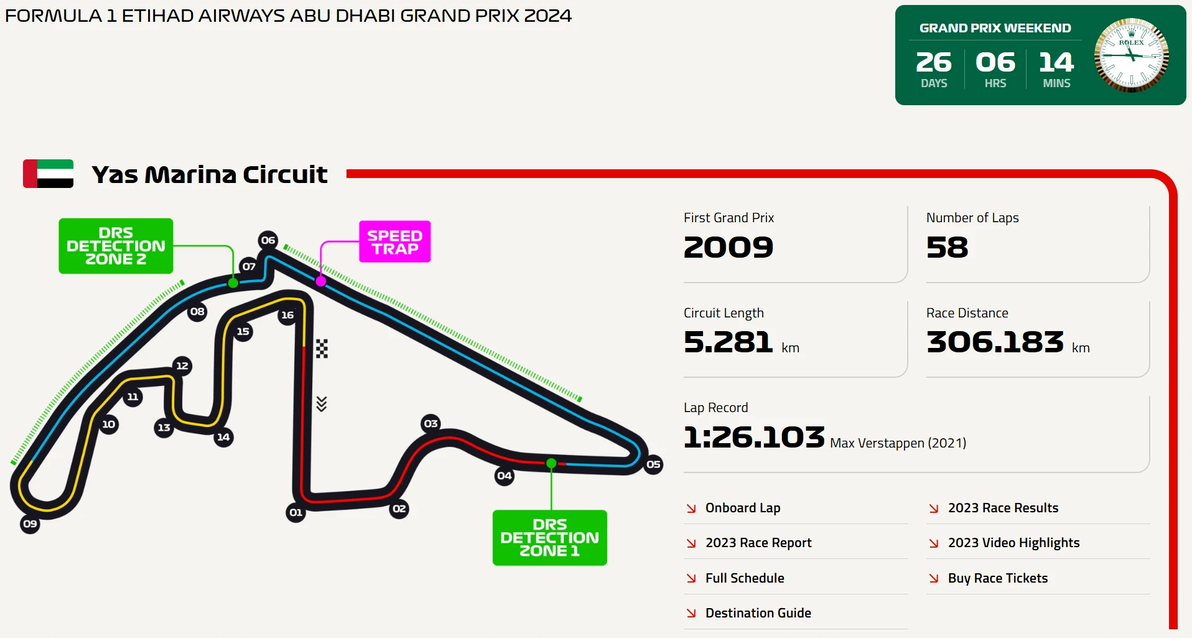Open the 2023 Video Highlights link
This screenshot has width=1192, height=638.
pyautogui.click(x=1014, y=543)
